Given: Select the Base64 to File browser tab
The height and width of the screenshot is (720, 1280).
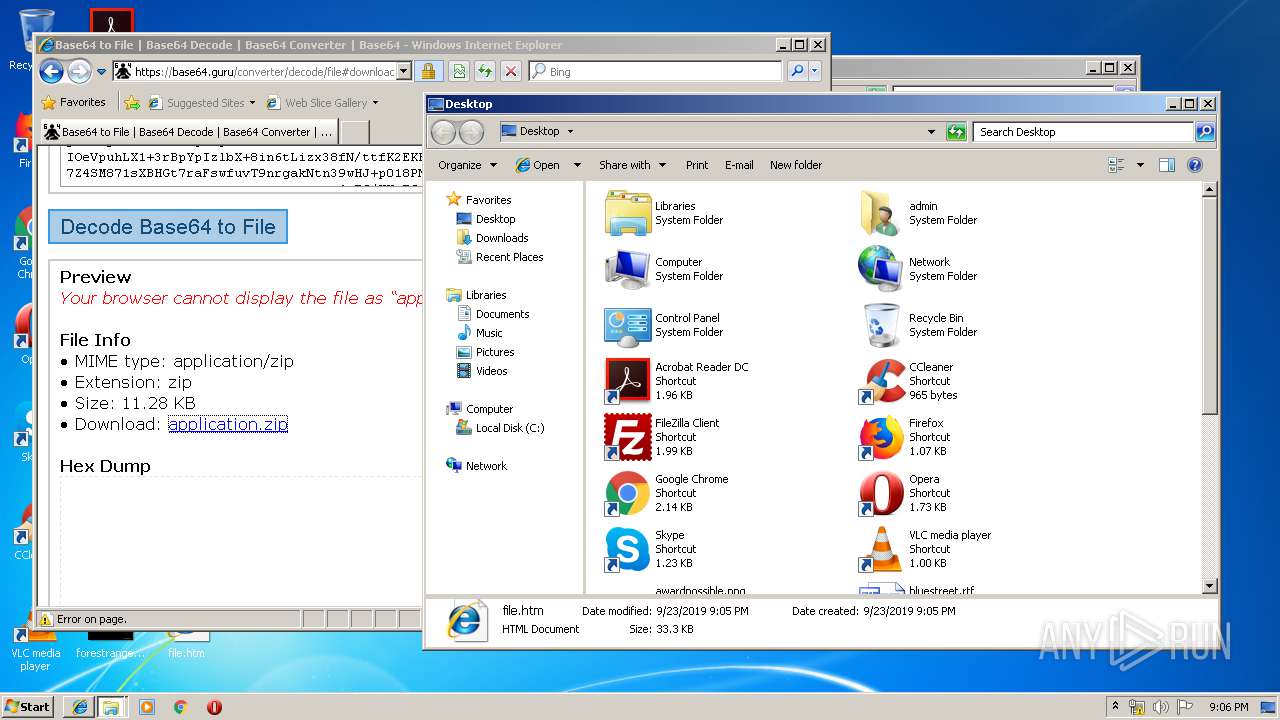Looking at the screenshot, I should (188, 131).
